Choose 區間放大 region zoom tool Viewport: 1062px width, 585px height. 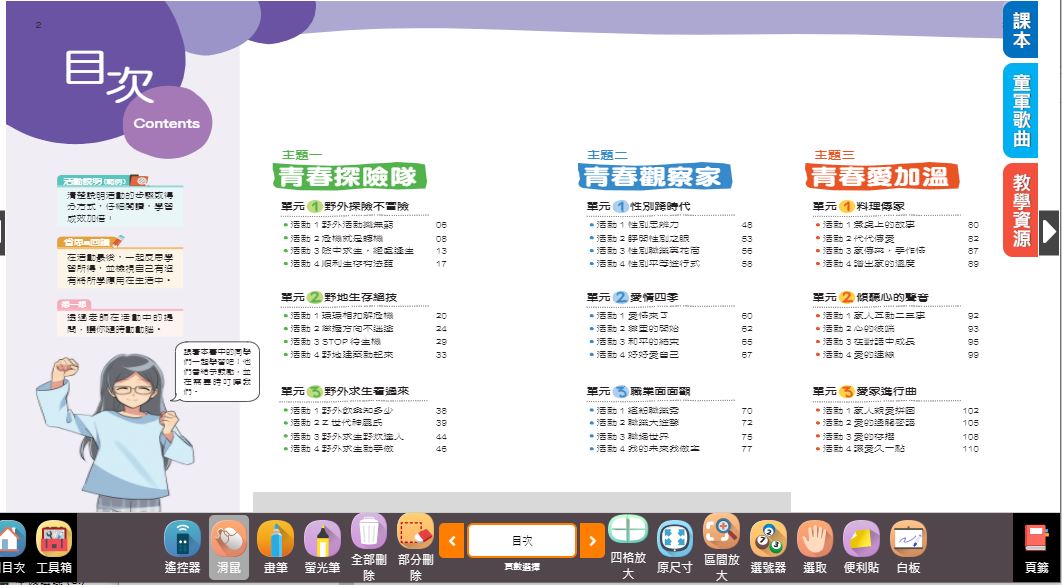click(721, 547)
